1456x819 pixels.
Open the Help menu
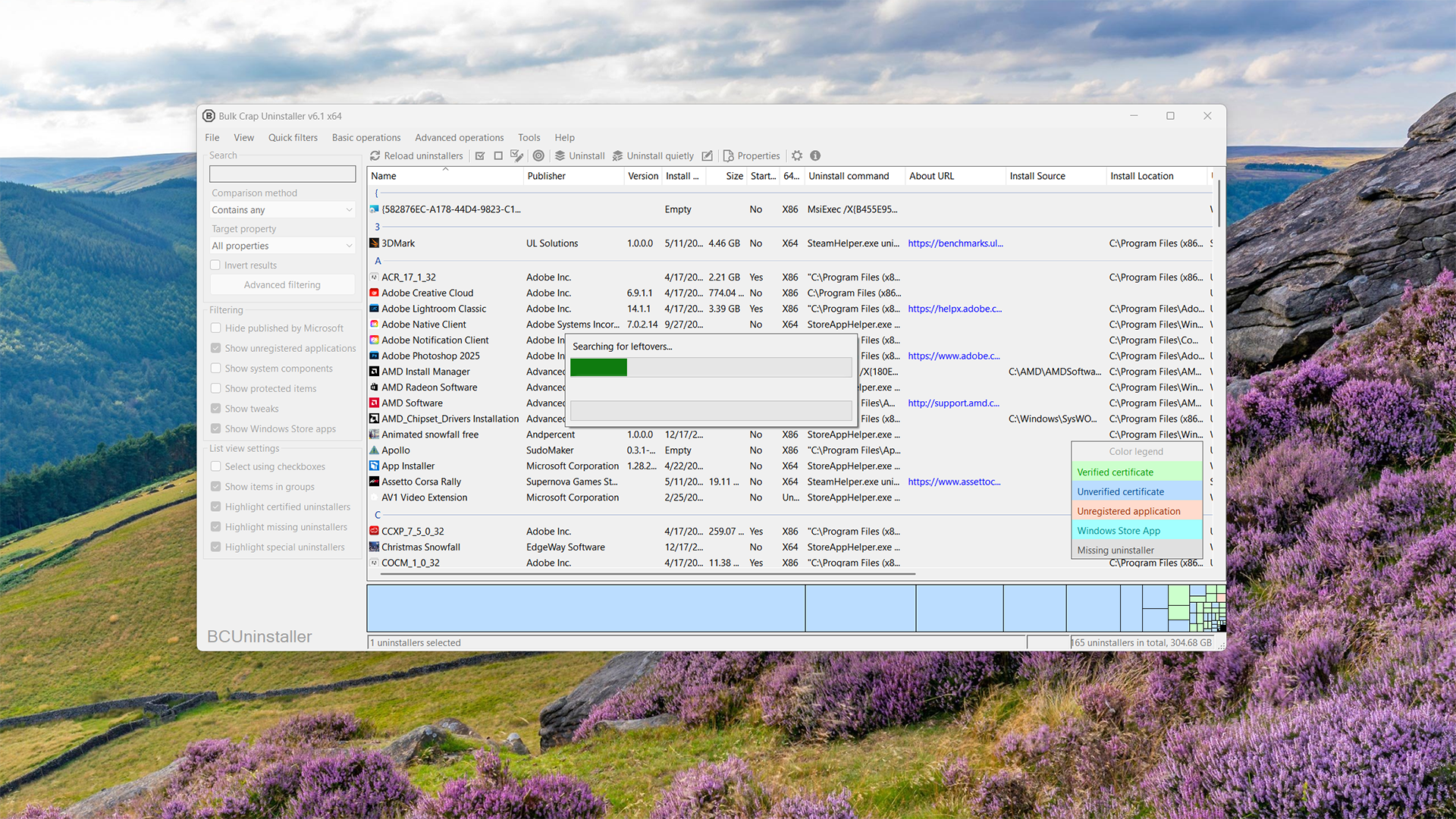[565, 137]
